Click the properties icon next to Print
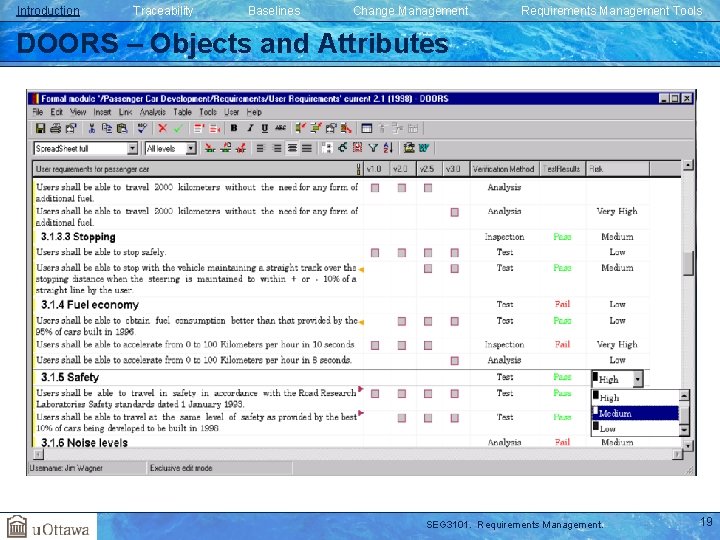 pos(71,129)
